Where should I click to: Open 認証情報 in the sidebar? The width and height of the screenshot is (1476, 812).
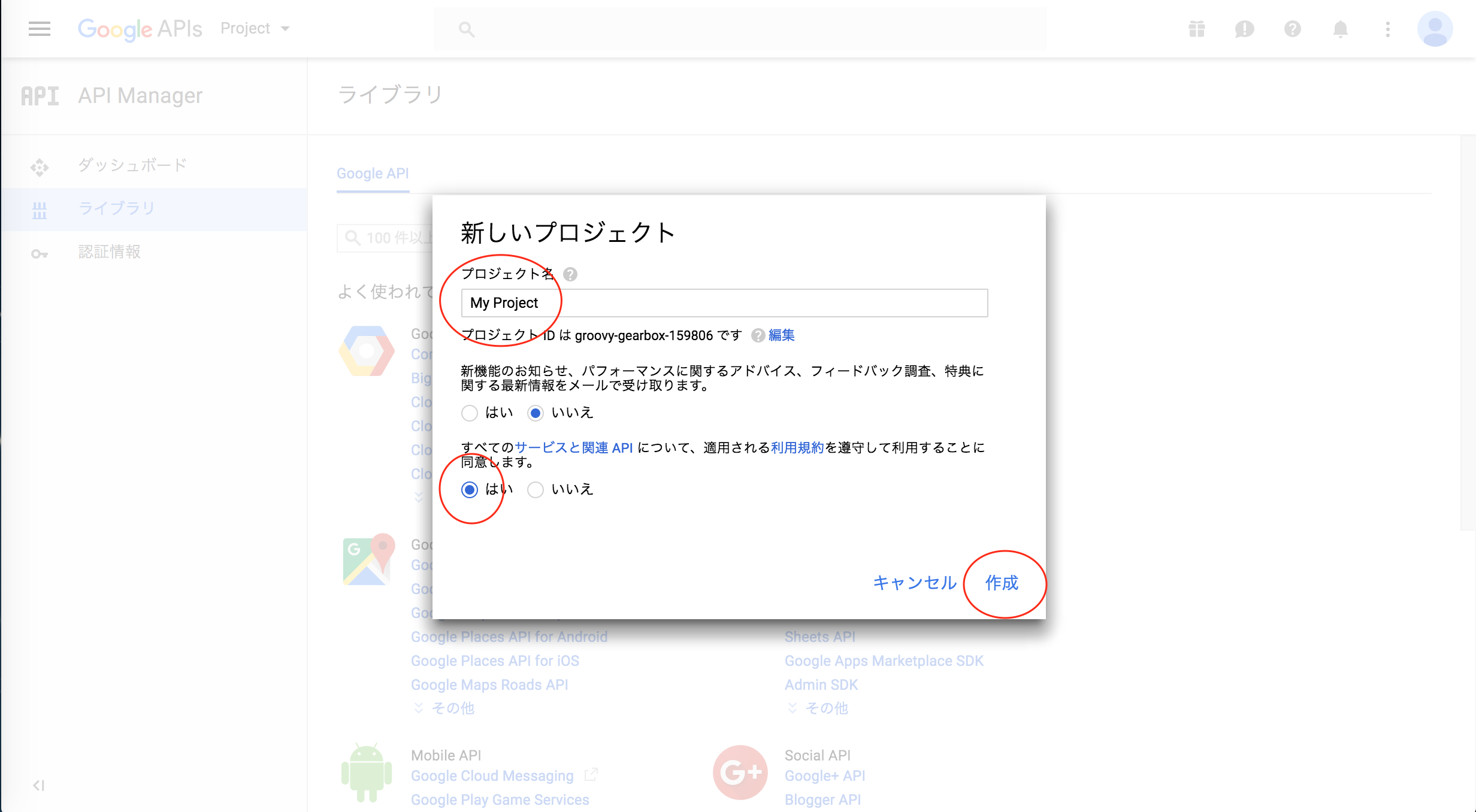click(x=108, y=252)
